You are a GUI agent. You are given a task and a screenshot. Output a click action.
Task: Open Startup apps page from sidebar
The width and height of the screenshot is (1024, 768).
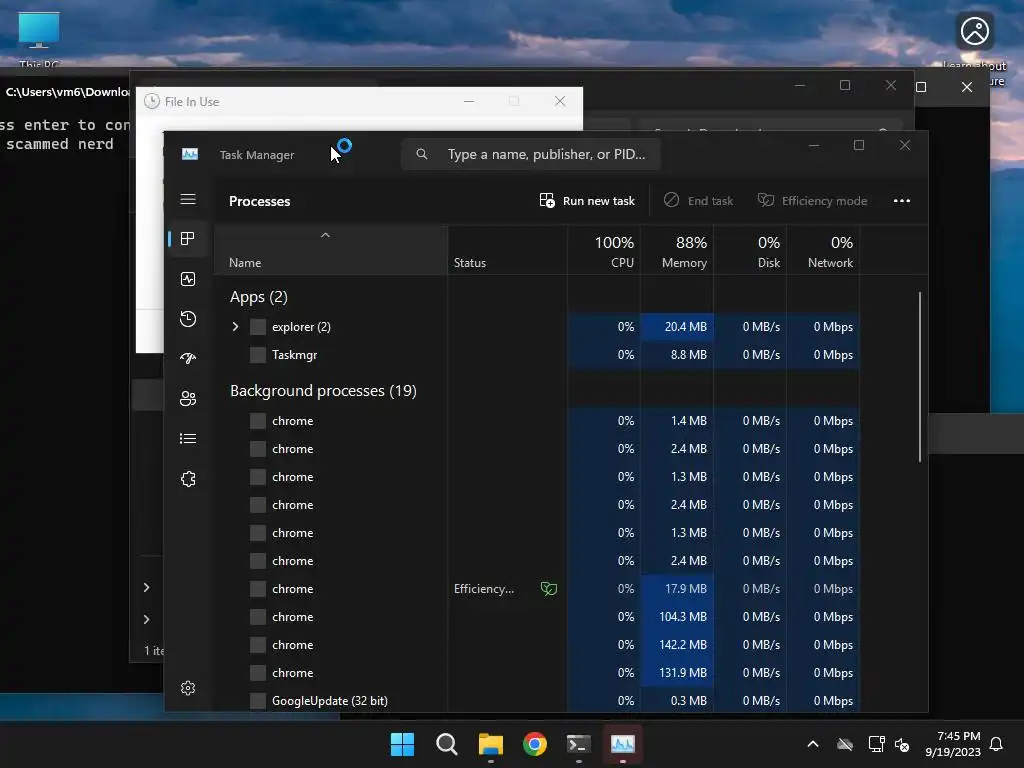tap(188, 359)
